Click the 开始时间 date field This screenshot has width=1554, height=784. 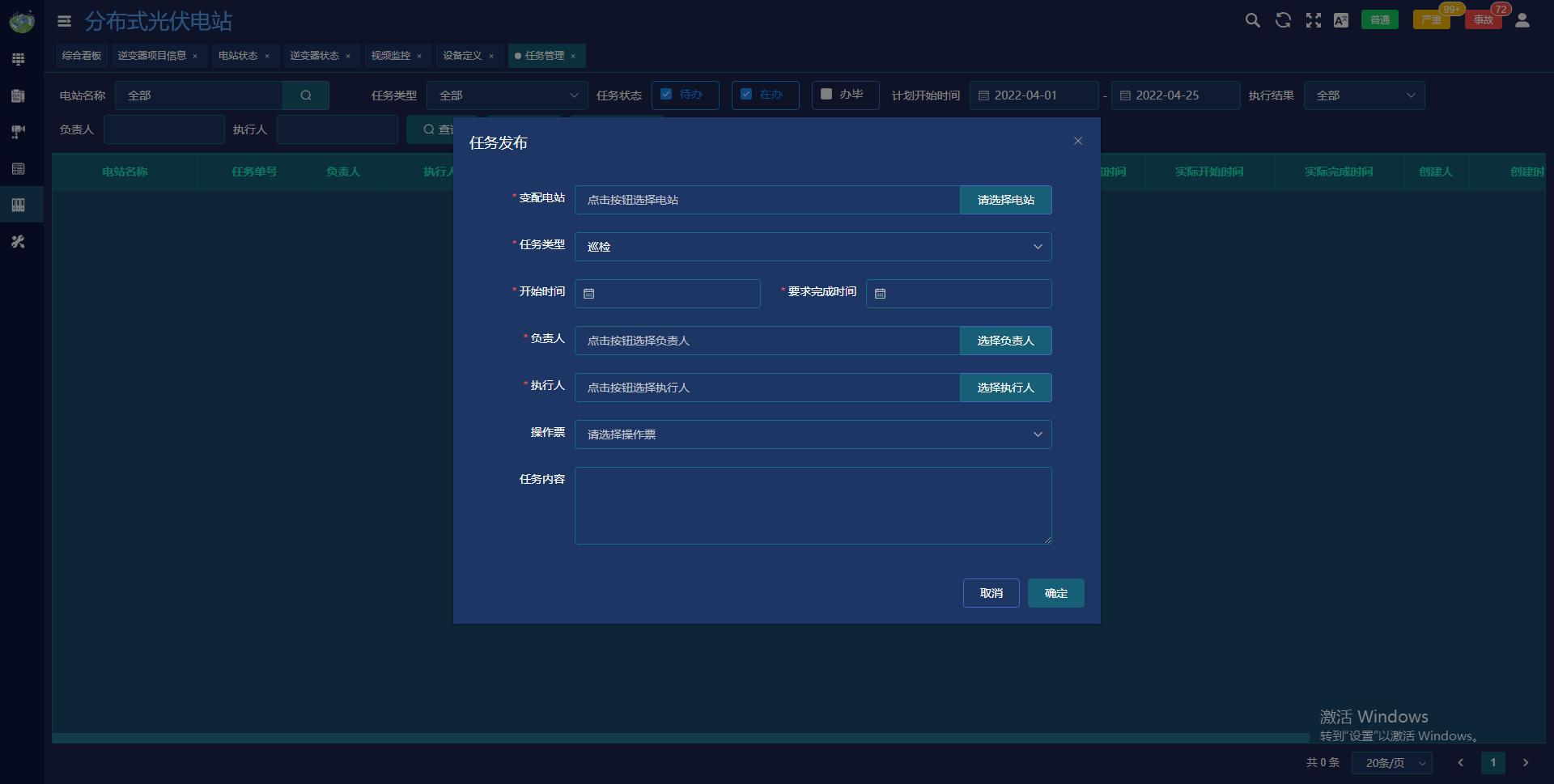[668, 294]
